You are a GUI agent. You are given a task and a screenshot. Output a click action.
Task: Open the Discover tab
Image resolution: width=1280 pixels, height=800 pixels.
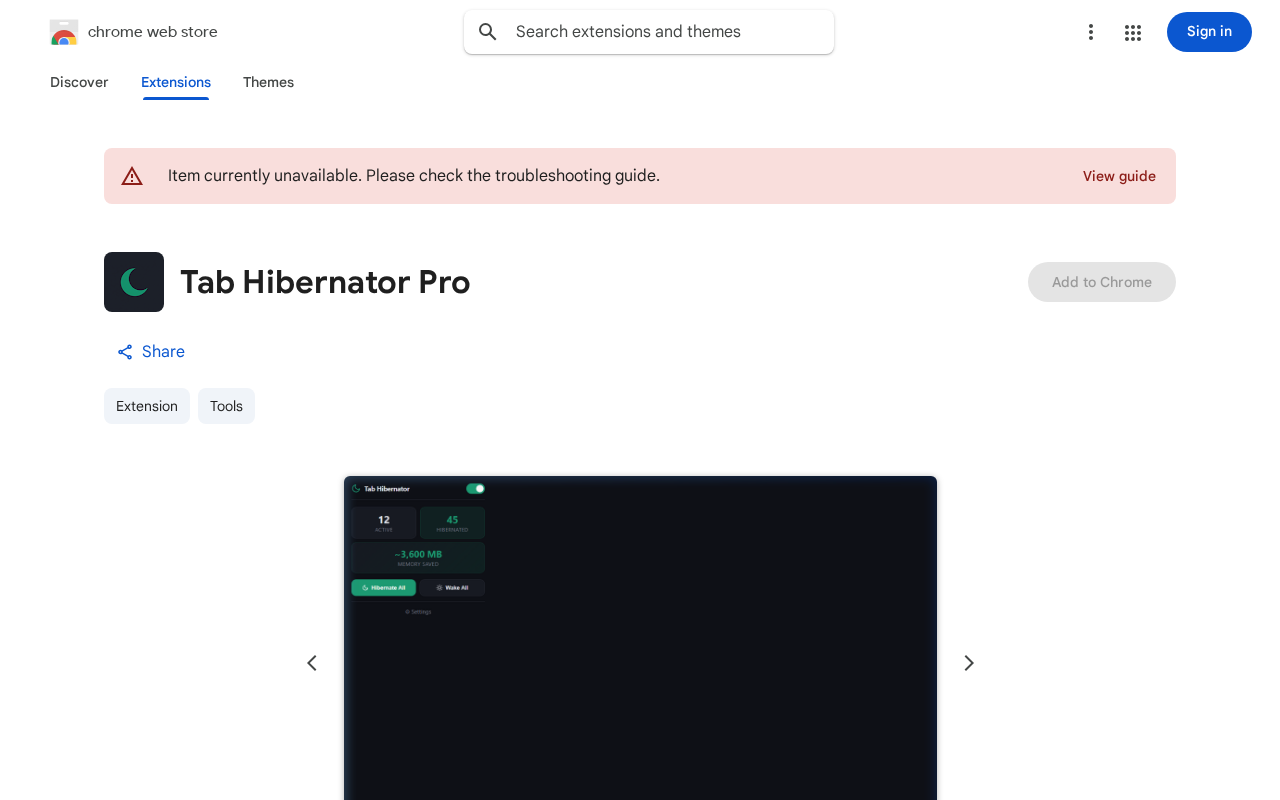(79, 82)
